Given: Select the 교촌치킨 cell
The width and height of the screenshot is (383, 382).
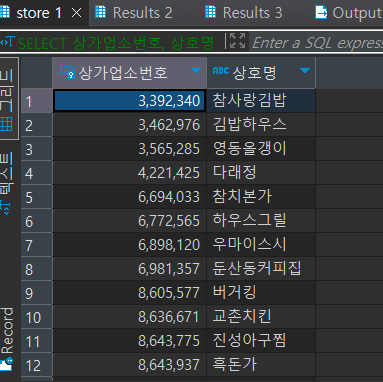Looking at the screenshot, I should [261, 317].
